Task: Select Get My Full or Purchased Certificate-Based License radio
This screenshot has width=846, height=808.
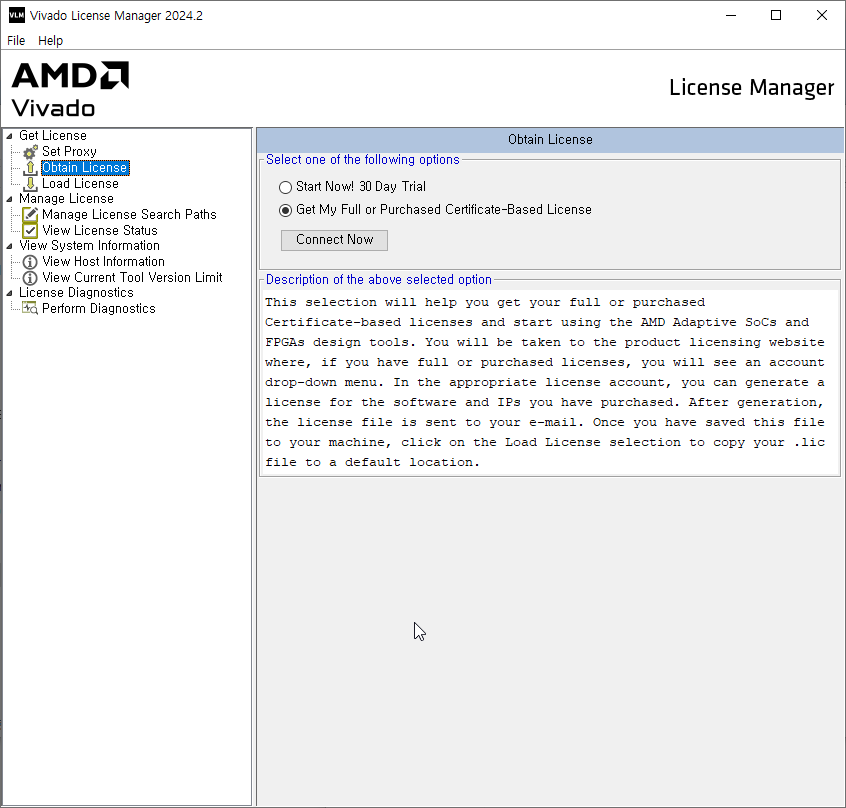Action: [285, 210]
